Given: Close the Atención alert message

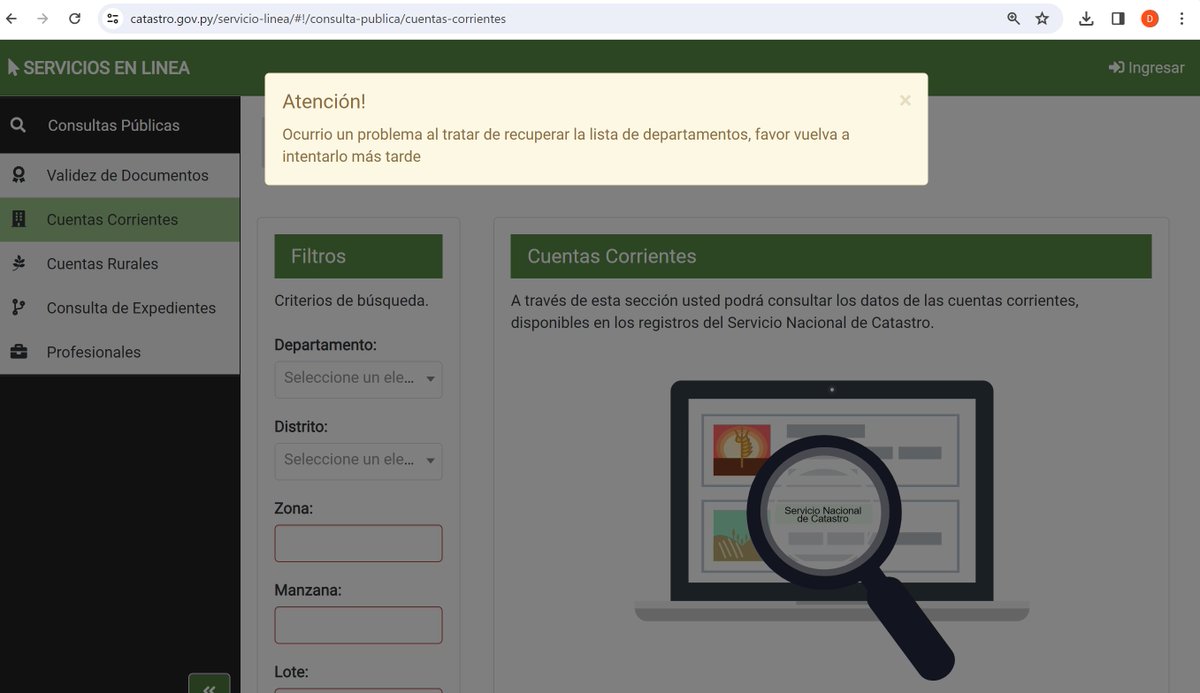Looking at the screenshot, I should [905, 100].
